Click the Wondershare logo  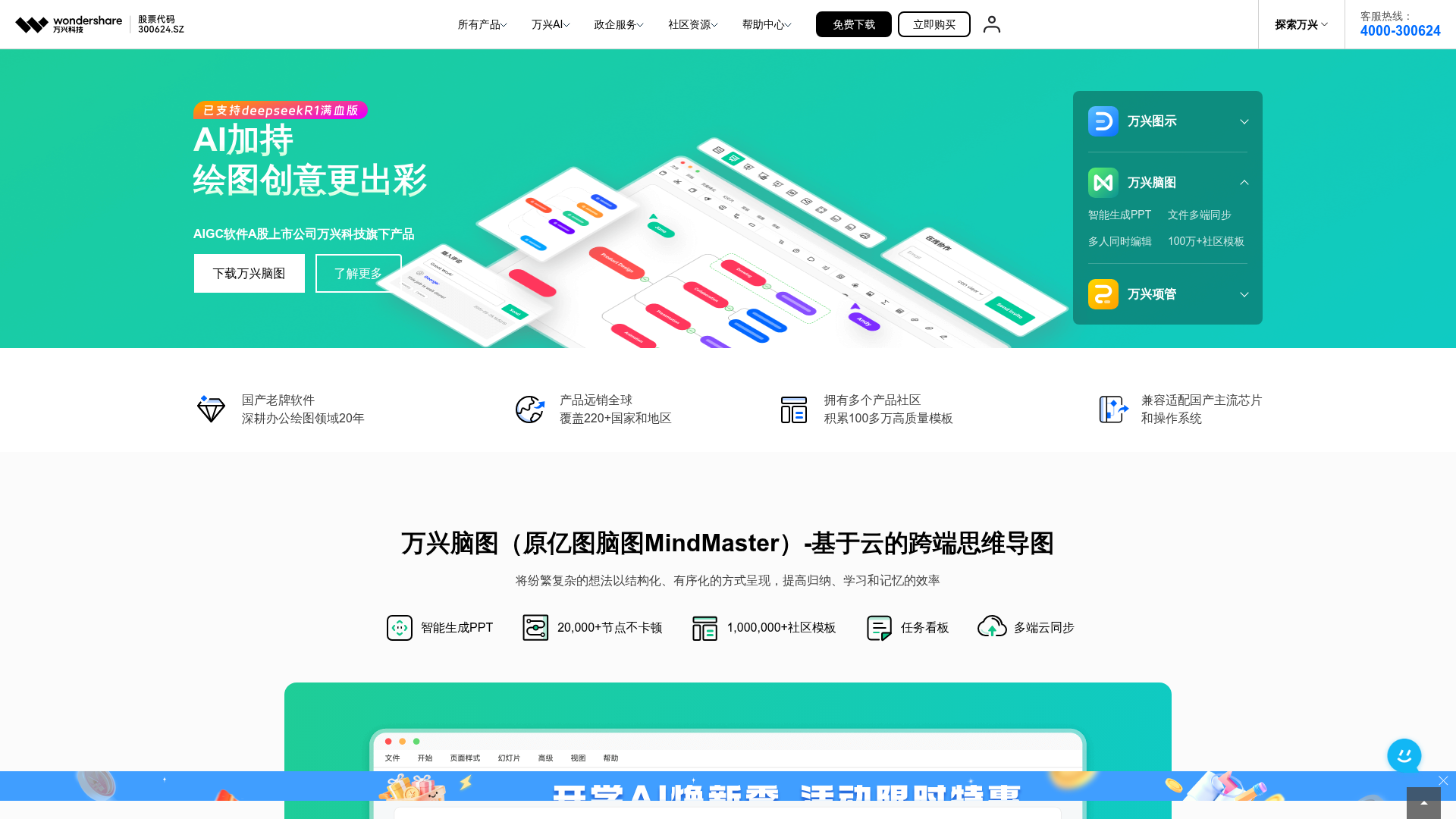click(68, 24)
